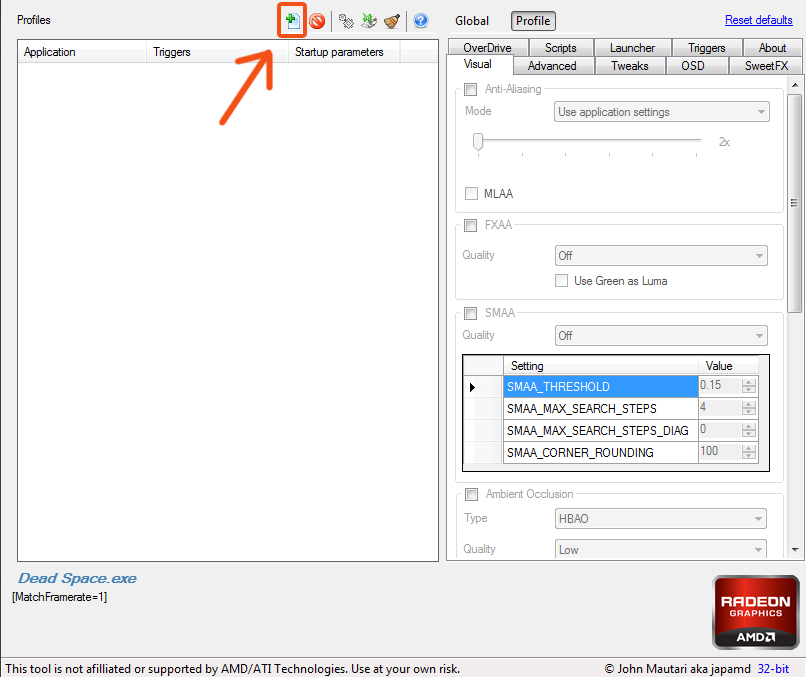Click the Application column header

pos(50,52)
